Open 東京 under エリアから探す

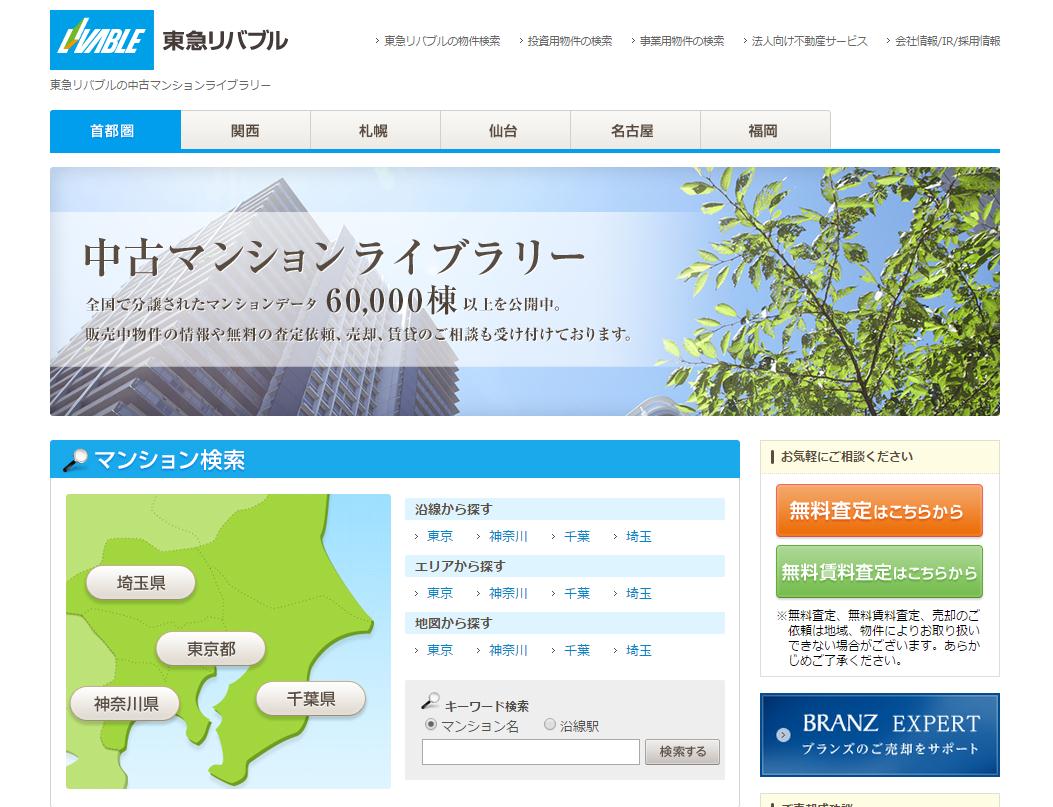[x=440, y=594]
